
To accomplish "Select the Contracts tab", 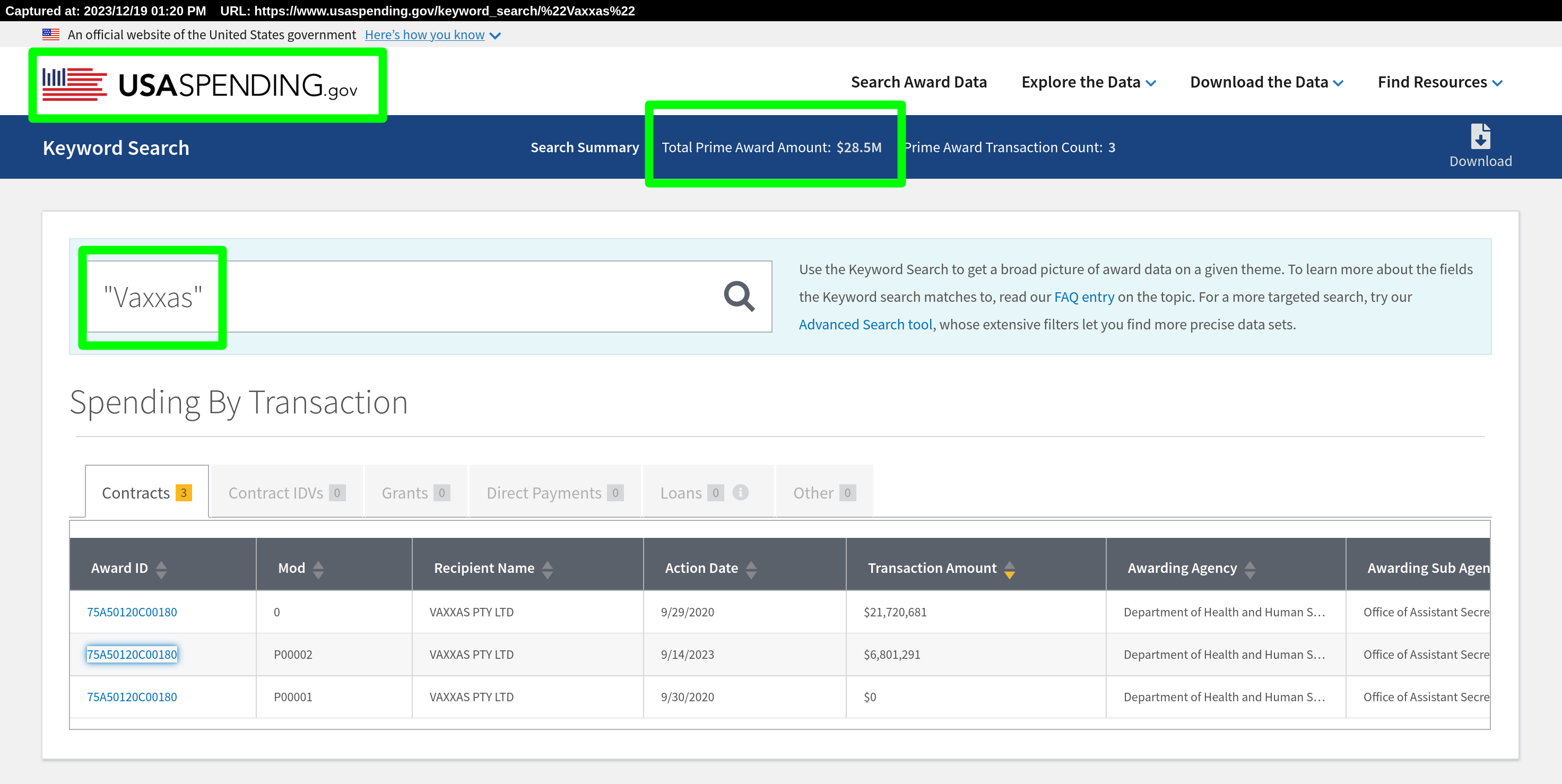I will 147,492.
